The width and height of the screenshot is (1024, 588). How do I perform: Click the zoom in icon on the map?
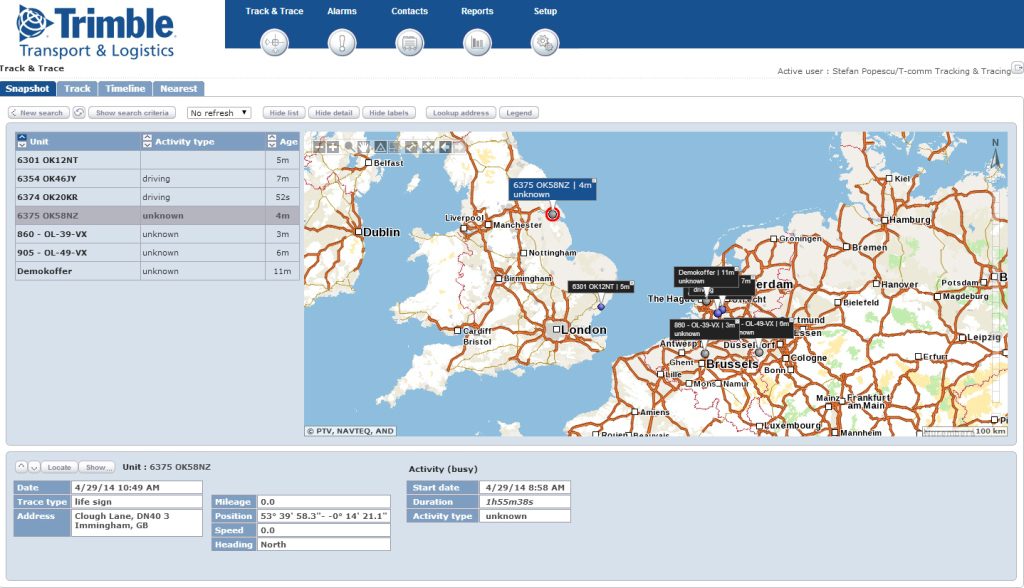pyautogui.click(x=334, y=147)
